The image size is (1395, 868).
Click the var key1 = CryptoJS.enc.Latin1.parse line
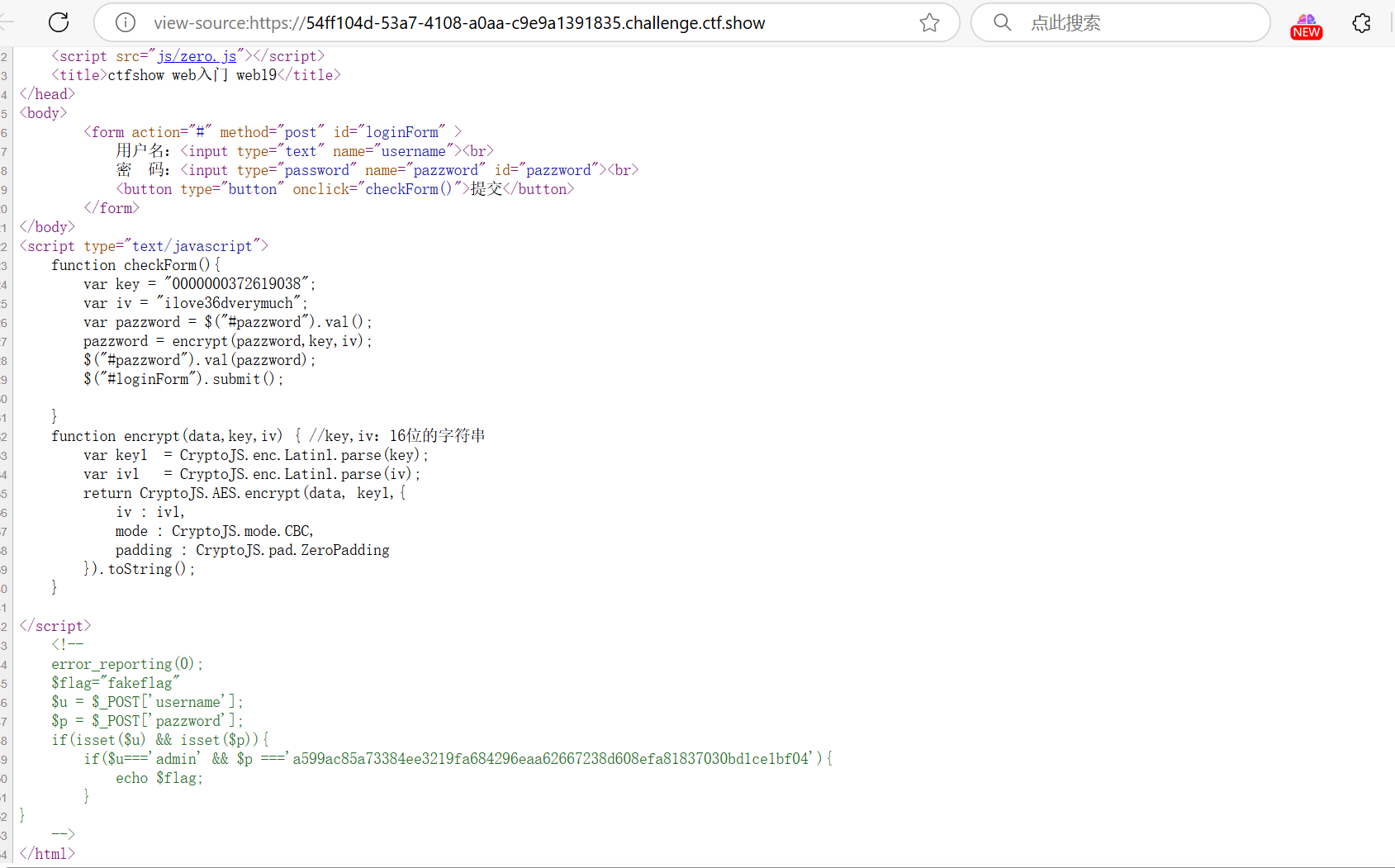click(x=256, y=455)
